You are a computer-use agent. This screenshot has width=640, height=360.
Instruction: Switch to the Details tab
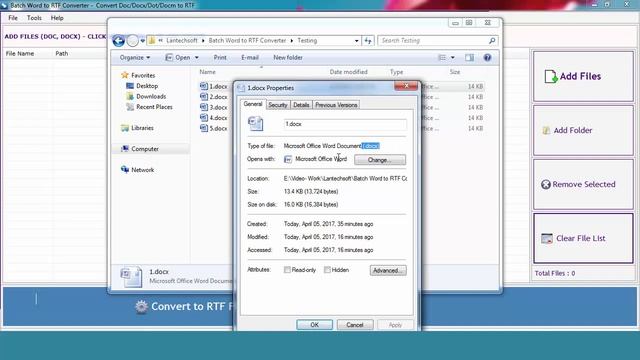point(301,105)
